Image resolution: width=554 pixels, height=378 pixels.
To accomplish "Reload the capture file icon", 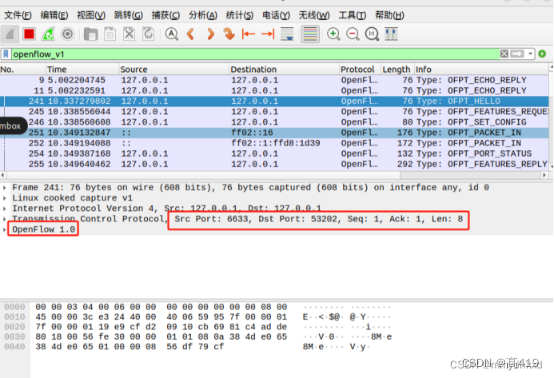I will click(148, 34).
